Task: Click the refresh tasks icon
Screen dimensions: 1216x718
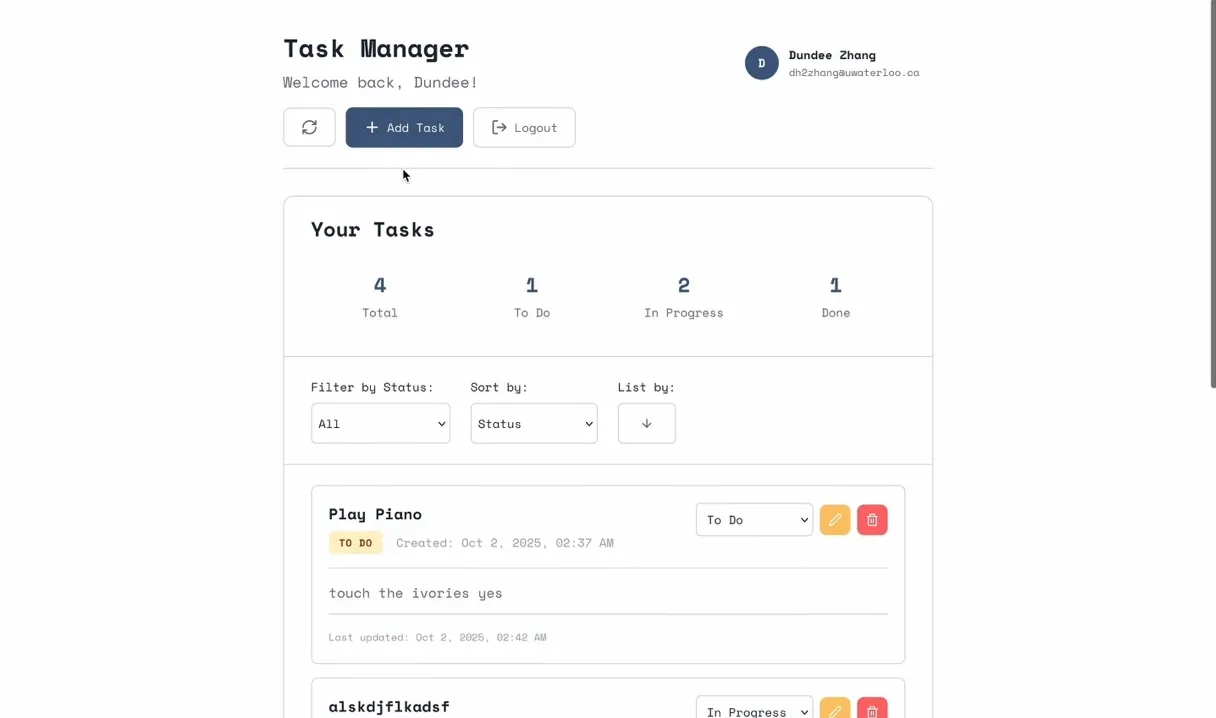Action: [309, 127]
